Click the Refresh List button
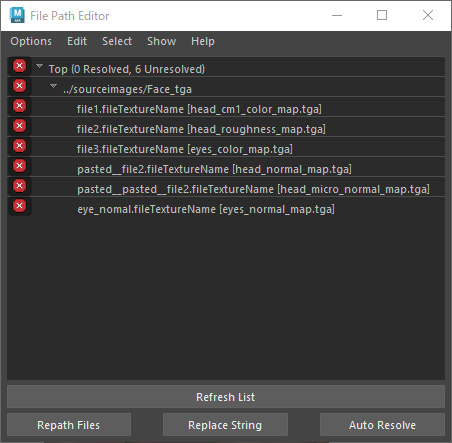 click(x=226, y=397)
